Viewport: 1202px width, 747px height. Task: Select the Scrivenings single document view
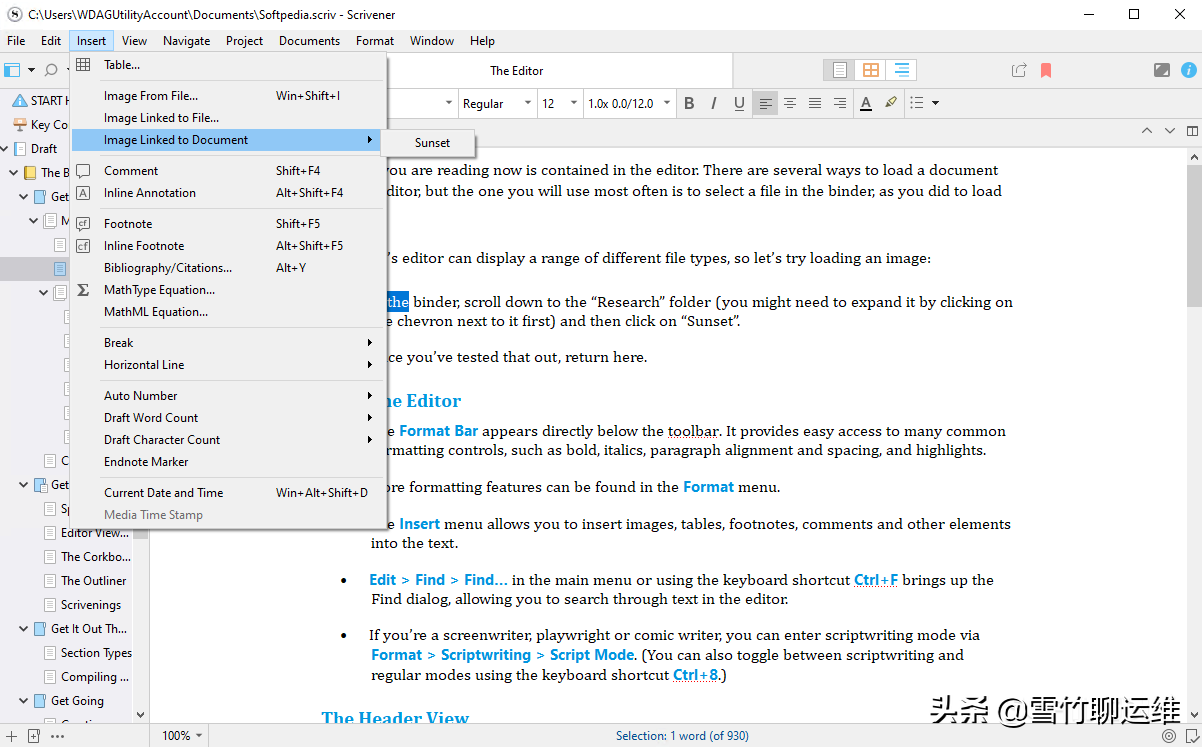(x=840, y=70)
